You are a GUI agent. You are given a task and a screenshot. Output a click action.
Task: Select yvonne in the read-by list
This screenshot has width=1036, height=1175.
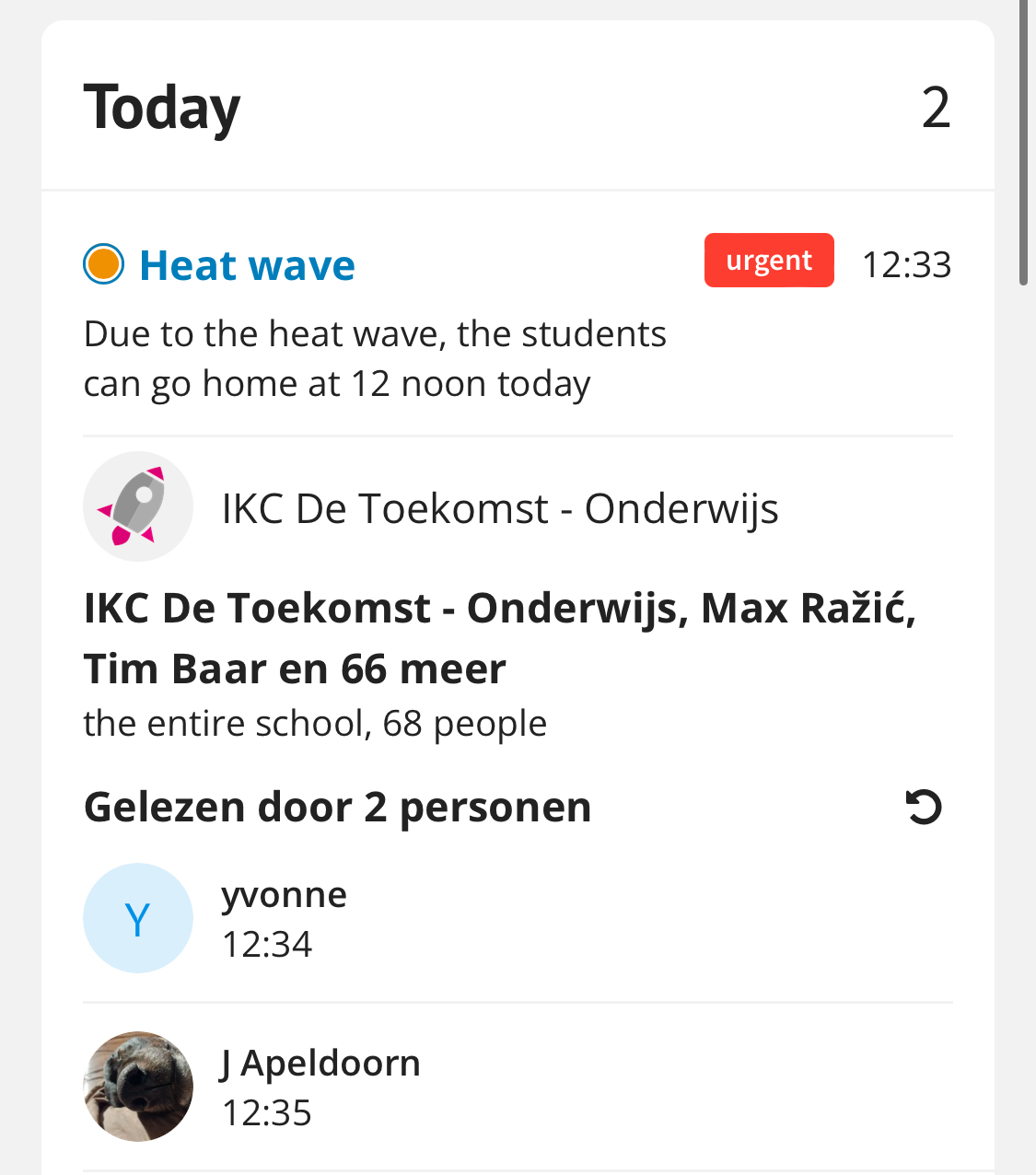pos(518,918)
